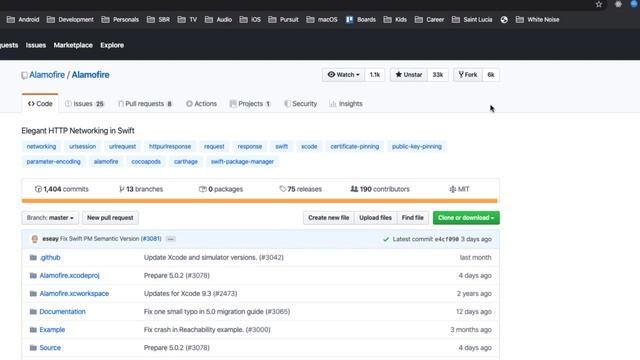Viewport: 640px width, 360px height.
Task: Click the Source folder icon
Action: click(x=33, y=348)
